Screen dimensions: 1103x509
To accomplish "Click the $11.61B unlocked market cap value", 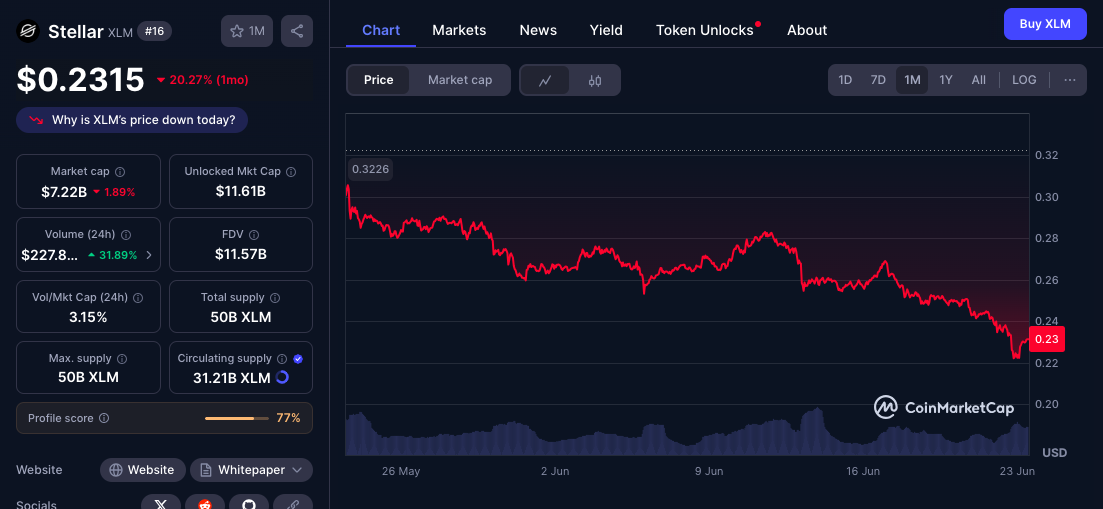I will [241, 191].
